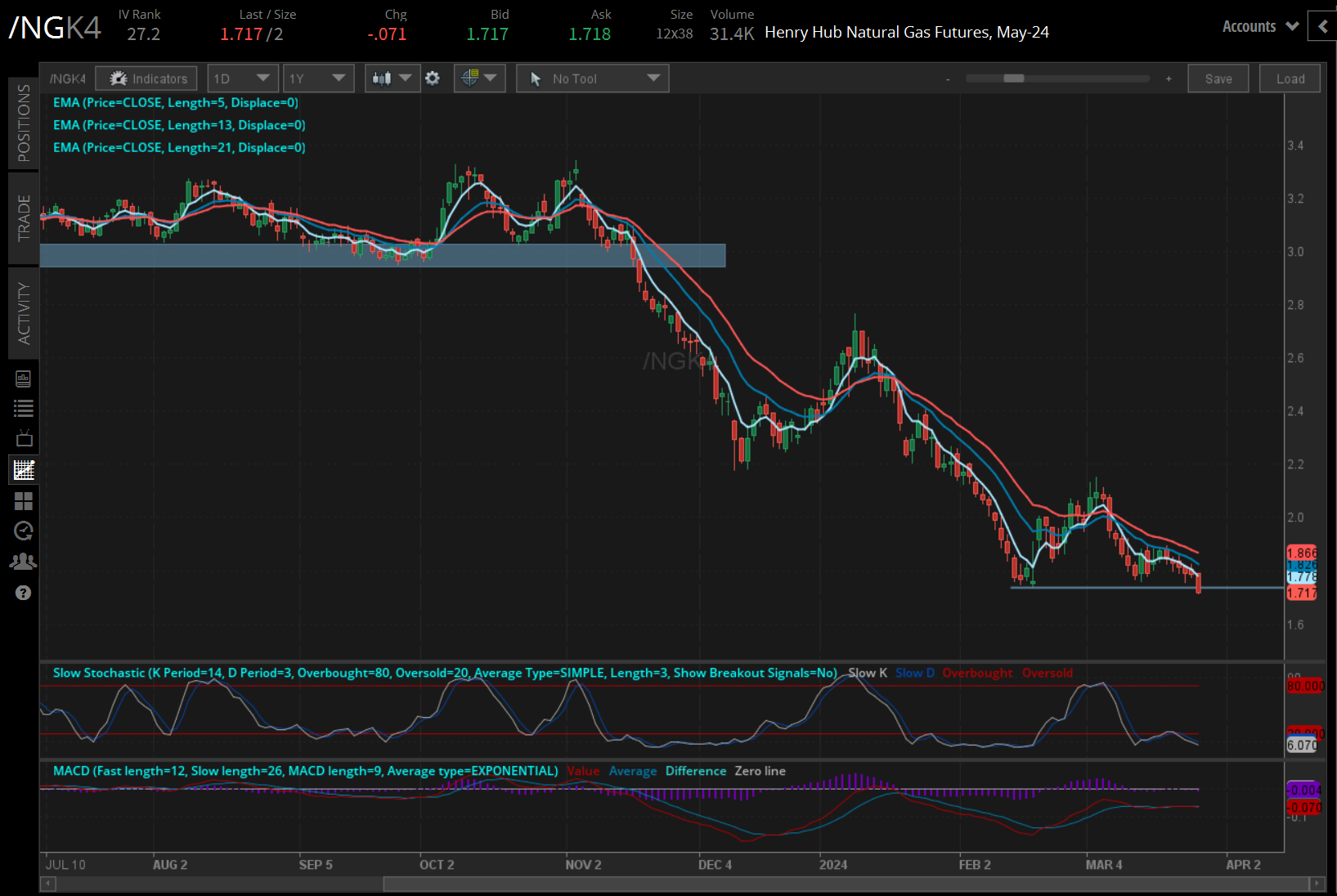This screenshot has width=1337, height=896.
Task: Open the candlestick chart type dropdown
Action: tap(392, 78)
